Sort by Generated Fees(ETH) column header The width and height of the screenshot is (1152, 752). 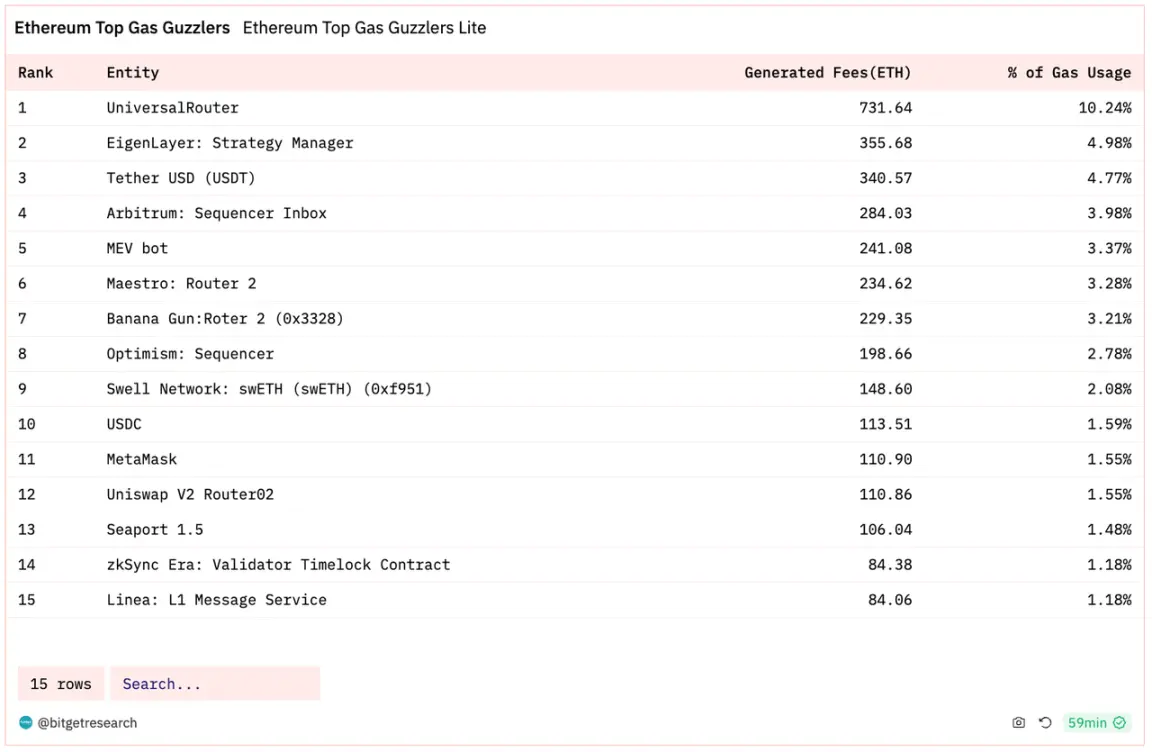828,72
